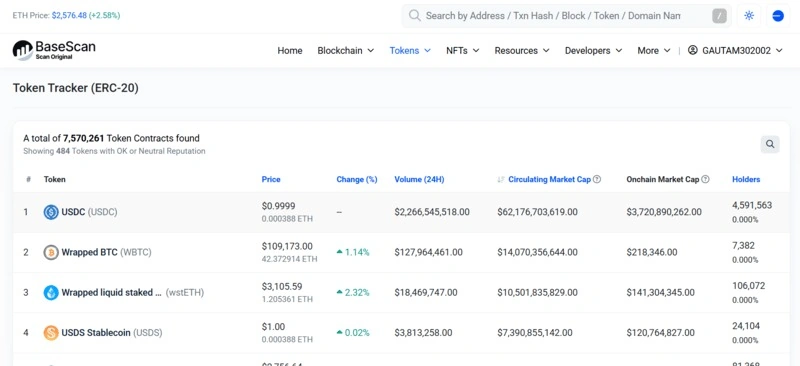The height and width of the screenshot is (366, 800).
Task: Click USDS market cap $7,390,855,142.00
Action: (x=535, y=333)
